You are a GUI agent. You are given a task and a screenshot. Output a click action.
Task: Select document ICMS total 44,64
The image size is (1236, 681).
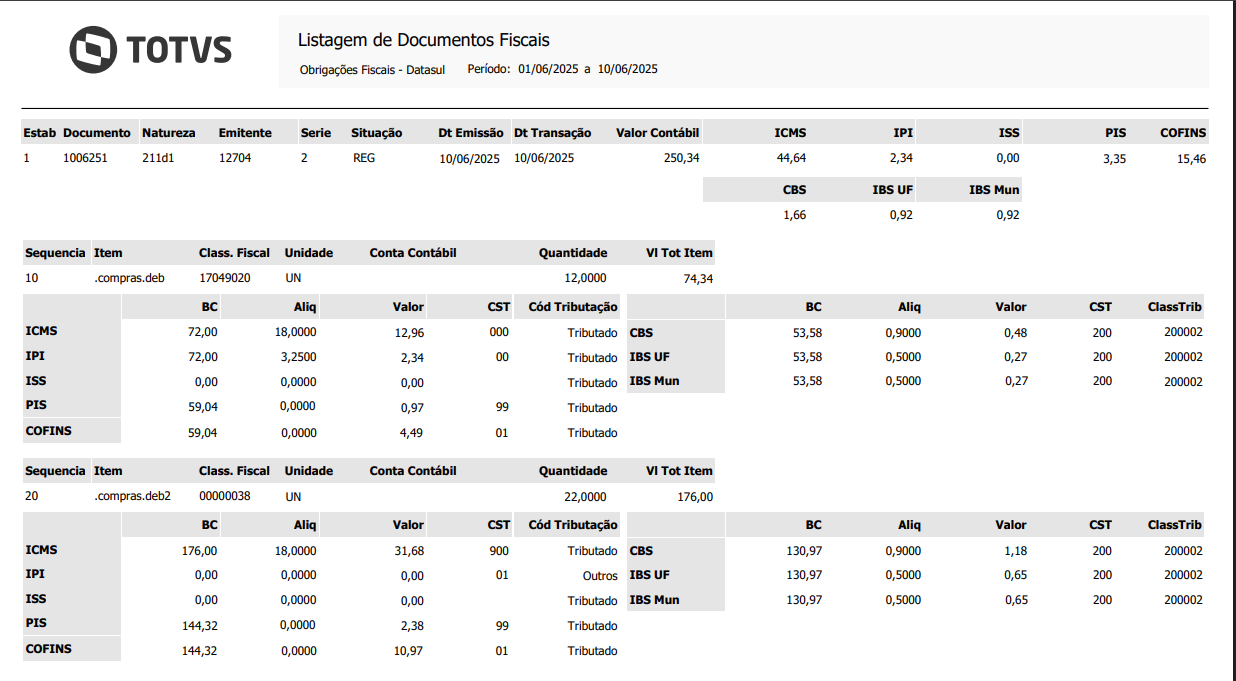point(791,158)
